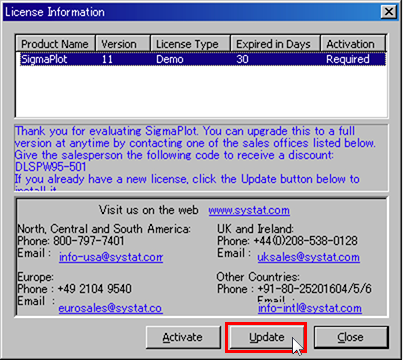
Task: Click the Europe phone +49 2104 9540
Action: pos(95,289)
